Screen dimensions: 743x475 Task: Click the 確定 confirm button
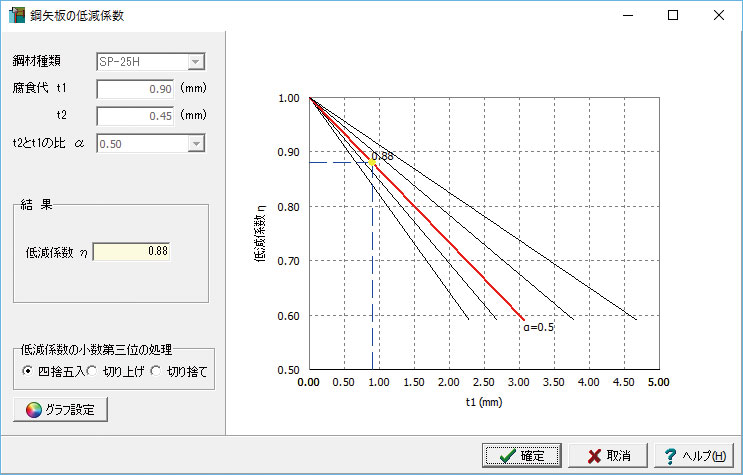tap(522, 456)
